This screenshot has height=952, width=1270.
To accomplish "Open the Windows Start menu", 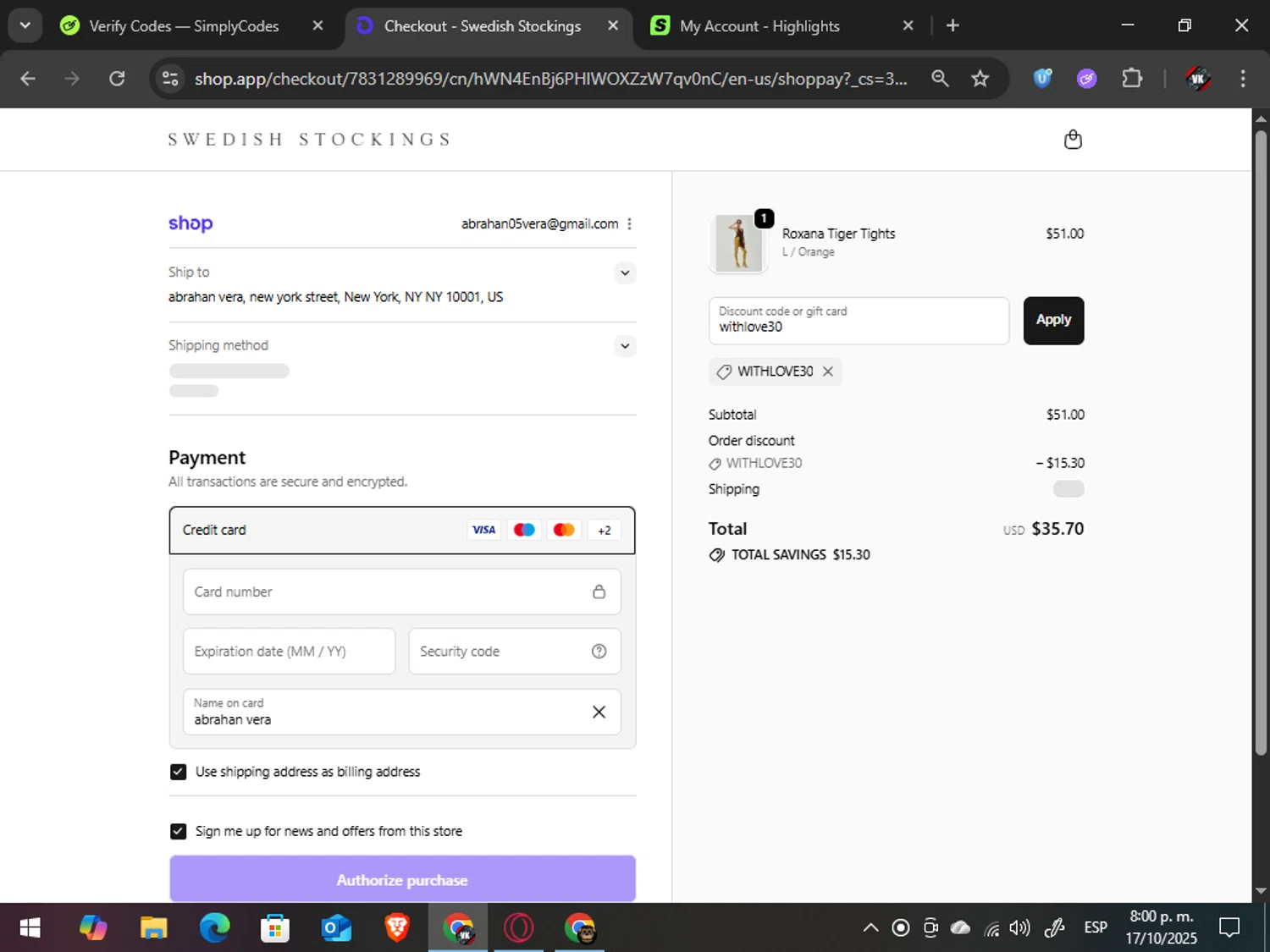I will point(30,928).
